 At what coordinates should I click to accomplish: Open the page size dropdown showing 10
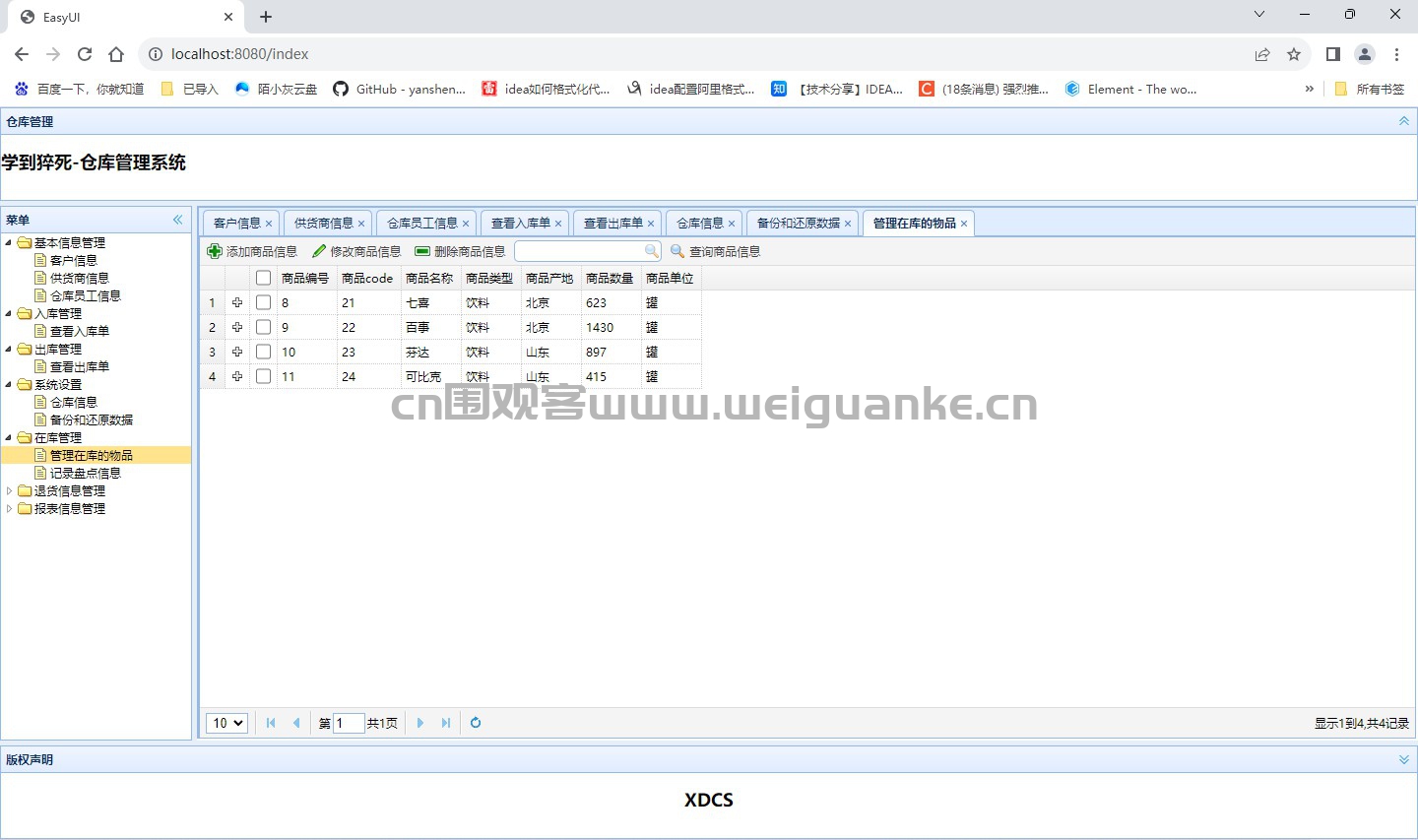[x=226, y=723]
